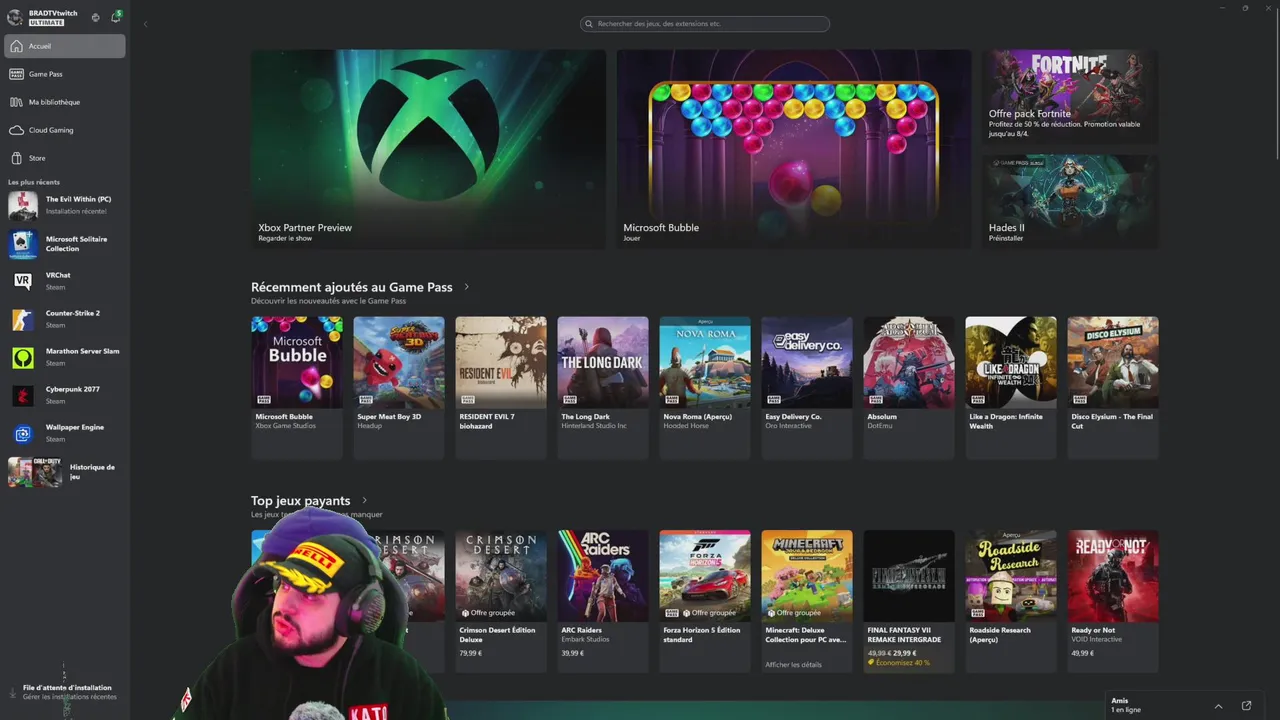Click the Counter-Strike 2 icon in recents

coord(23,319)
